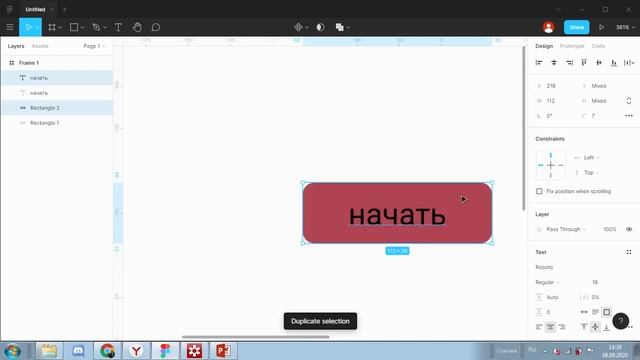Open vertical constraint Top dropdown

pos(591,173)
